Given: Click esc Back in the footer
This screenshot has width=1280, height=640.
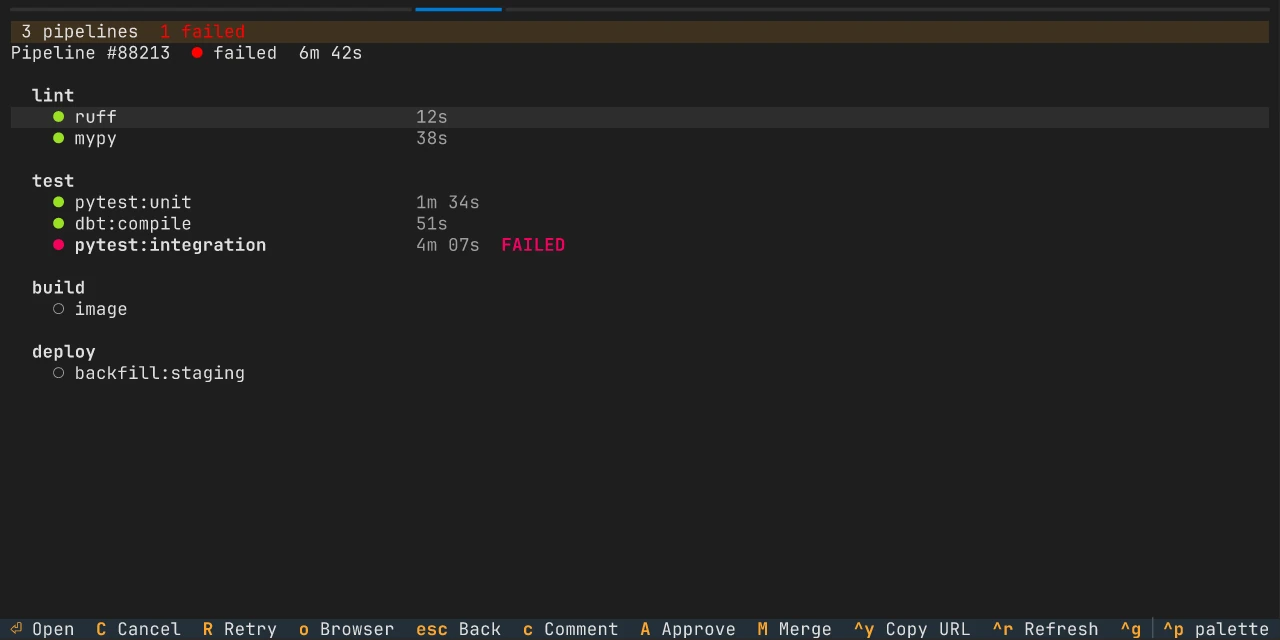Looking at the screenshot, I should point(459,629).
